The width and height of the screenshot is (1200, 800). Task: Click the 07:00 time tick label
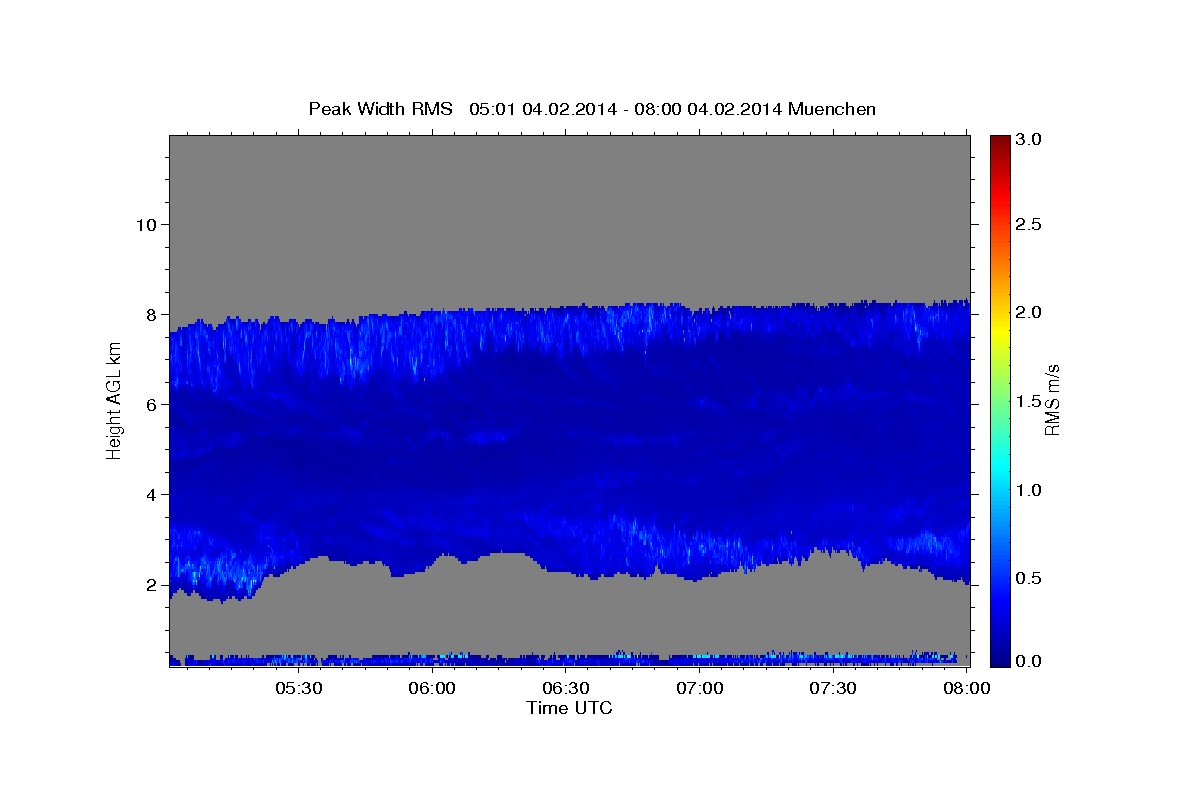(x=700, y=689)
